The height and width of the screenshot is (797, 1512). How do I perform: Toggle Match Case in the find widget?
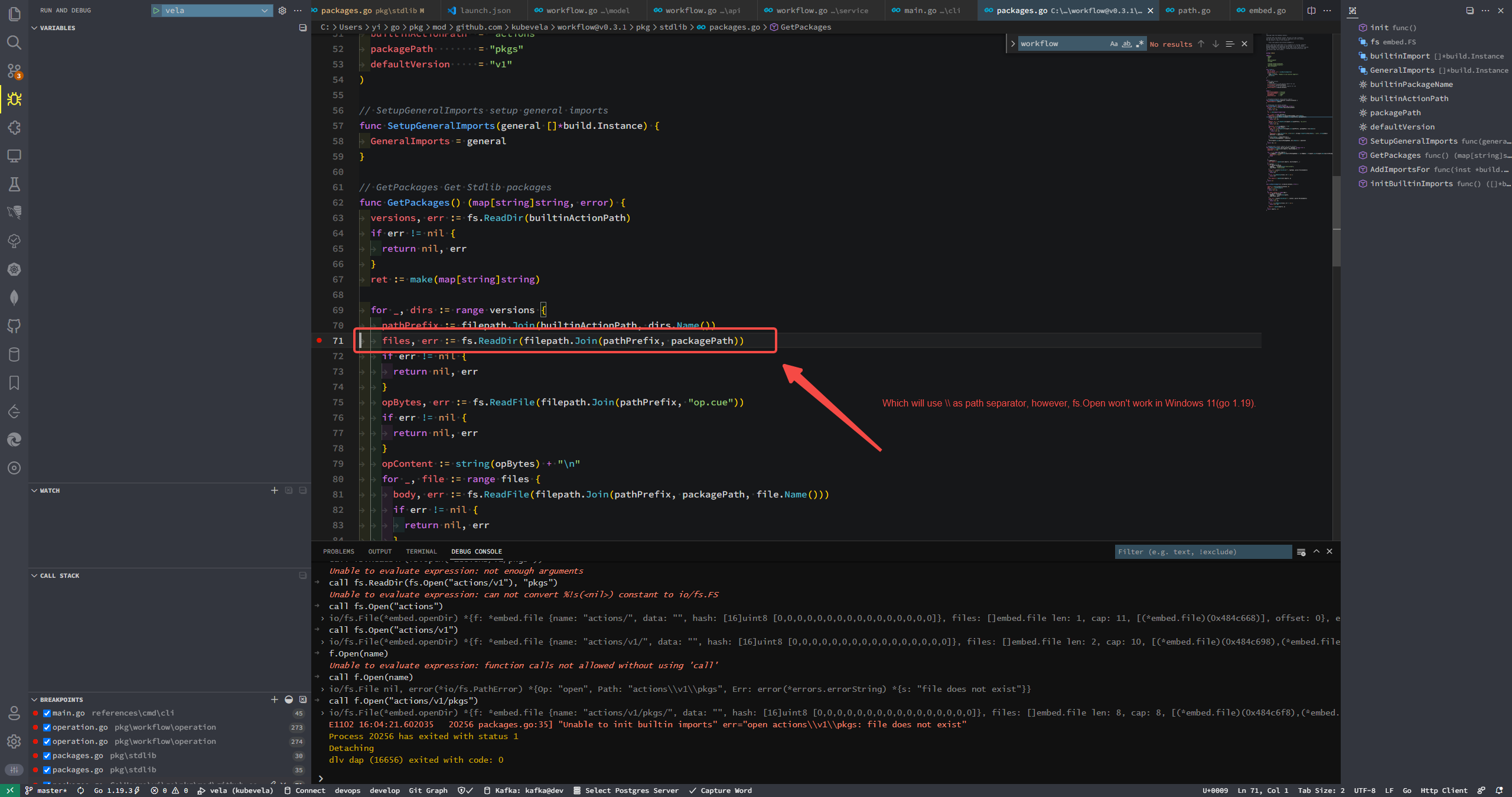pyautogui.click(x=1114, y=44)
